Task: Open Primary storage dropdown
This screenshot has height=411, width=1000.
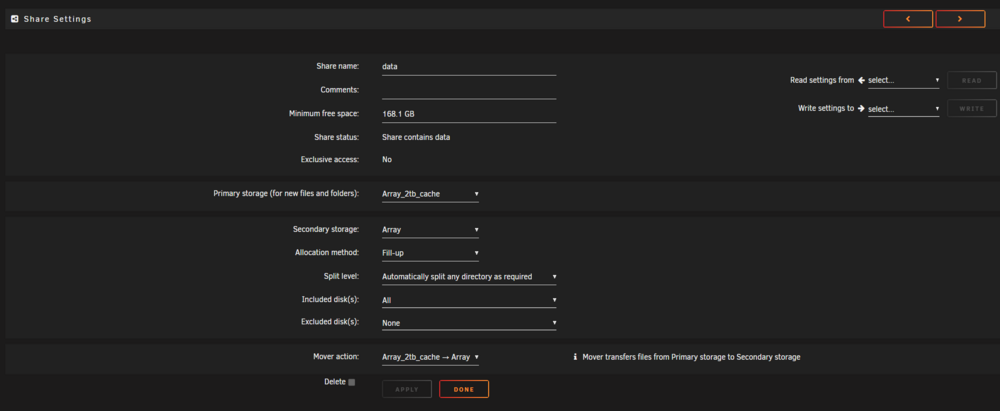Action: [x=430, y=194]
